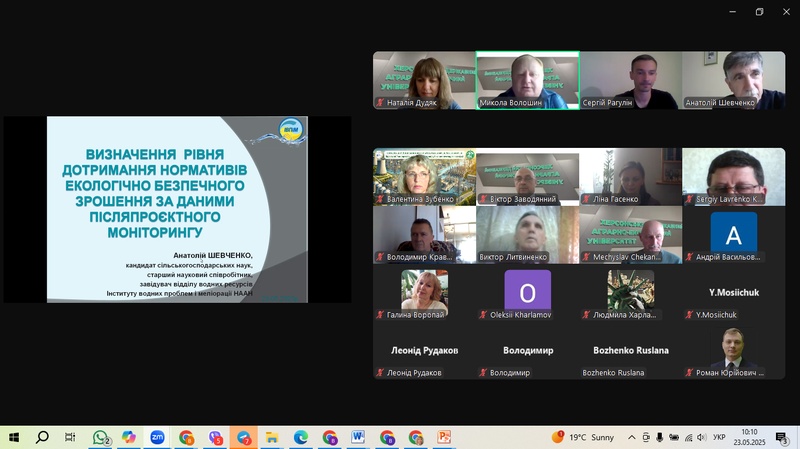Select Роман Юрійович's participant tile
This screenshot has width=800, height=449.
(x=733, y=353)
